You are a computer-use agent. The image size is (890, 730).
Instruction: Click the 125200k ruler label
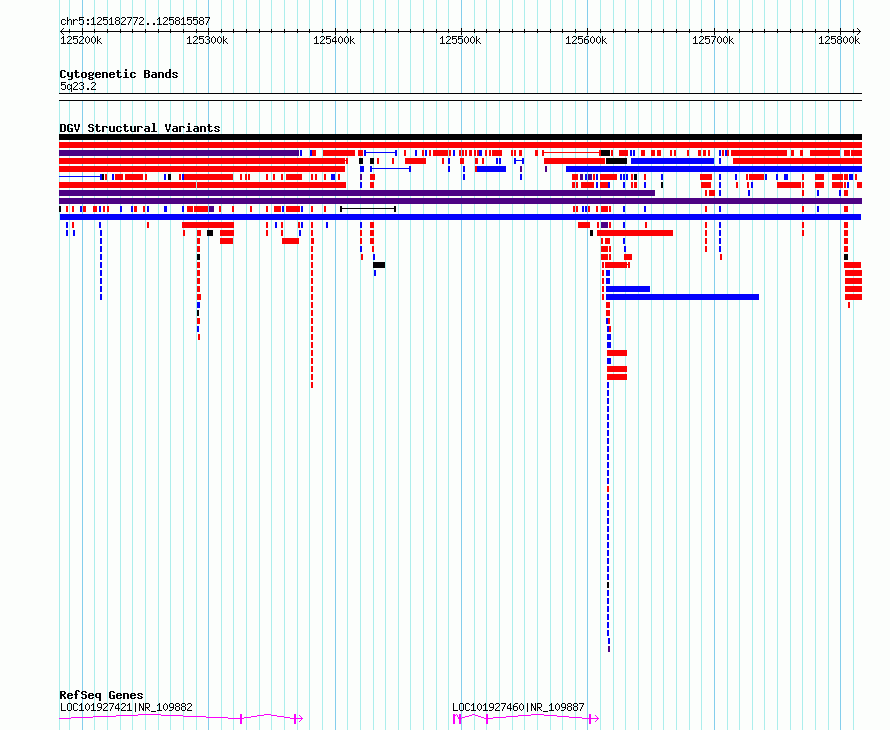pyautogui.click(x=81, y=40)
